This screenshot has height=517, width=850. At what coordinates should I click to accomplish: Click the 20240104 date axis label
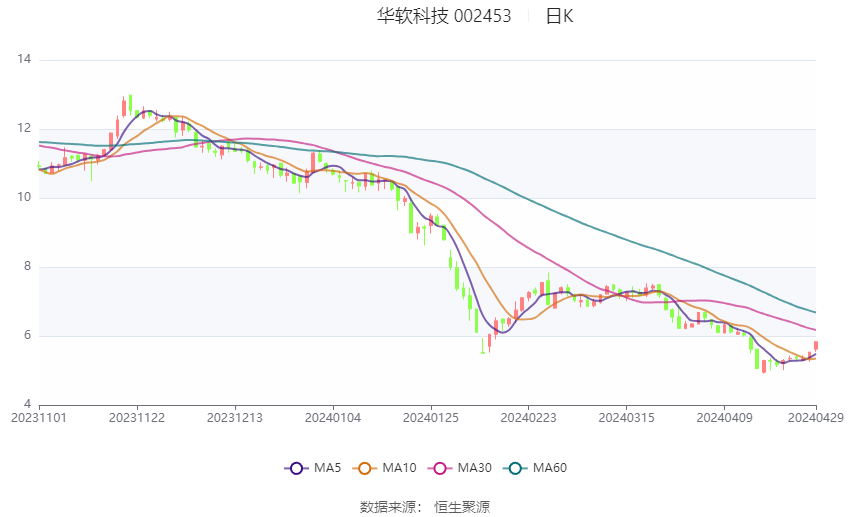pos(333,418)
